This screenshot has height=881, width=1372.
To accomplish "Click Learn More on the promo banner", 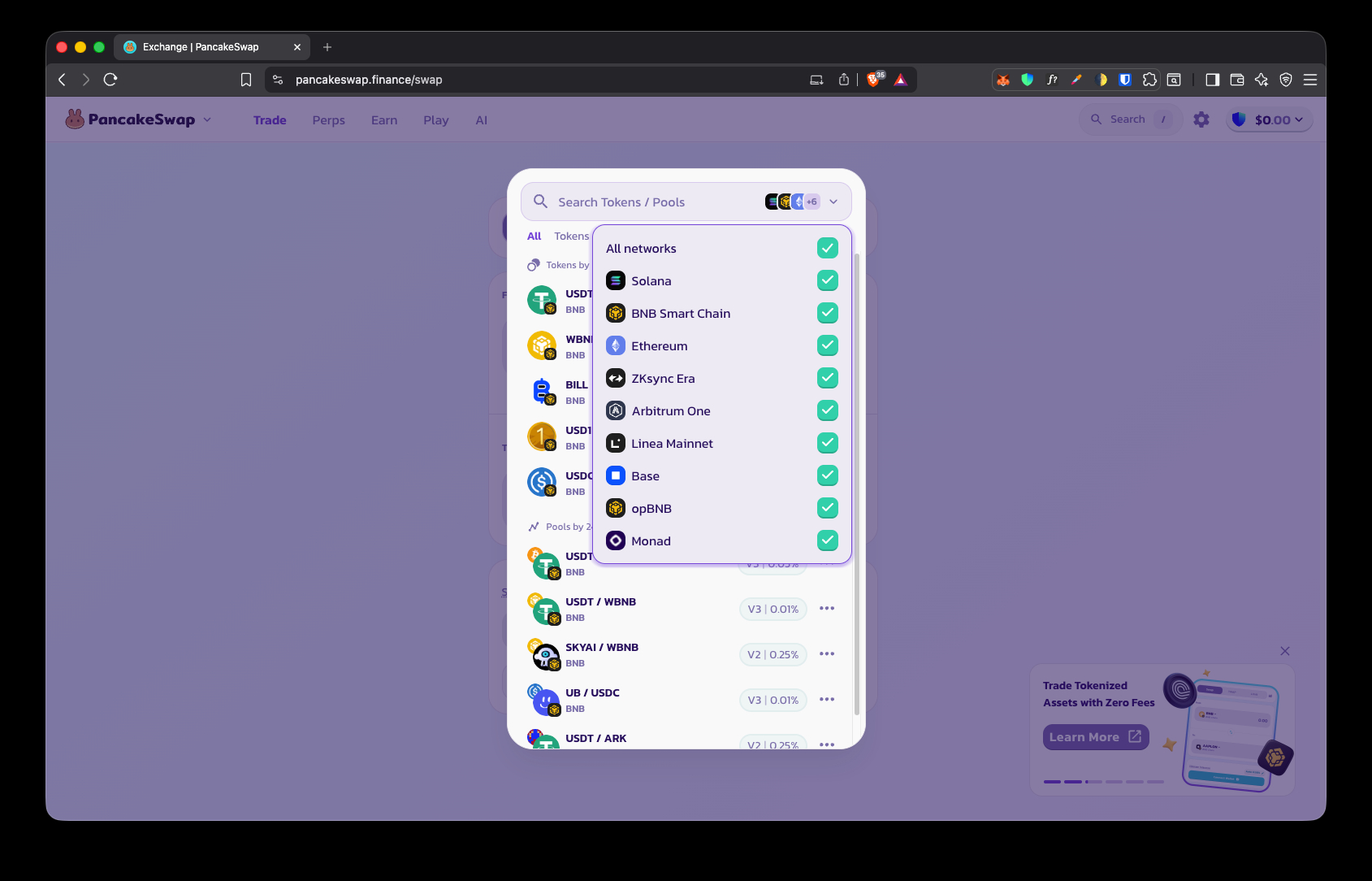I will tap(1096, 737).
